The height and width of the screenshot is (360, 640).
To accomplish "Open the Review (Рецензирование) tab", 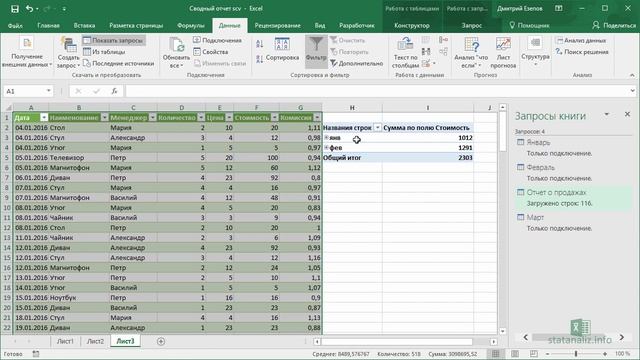I will point(278,25).
